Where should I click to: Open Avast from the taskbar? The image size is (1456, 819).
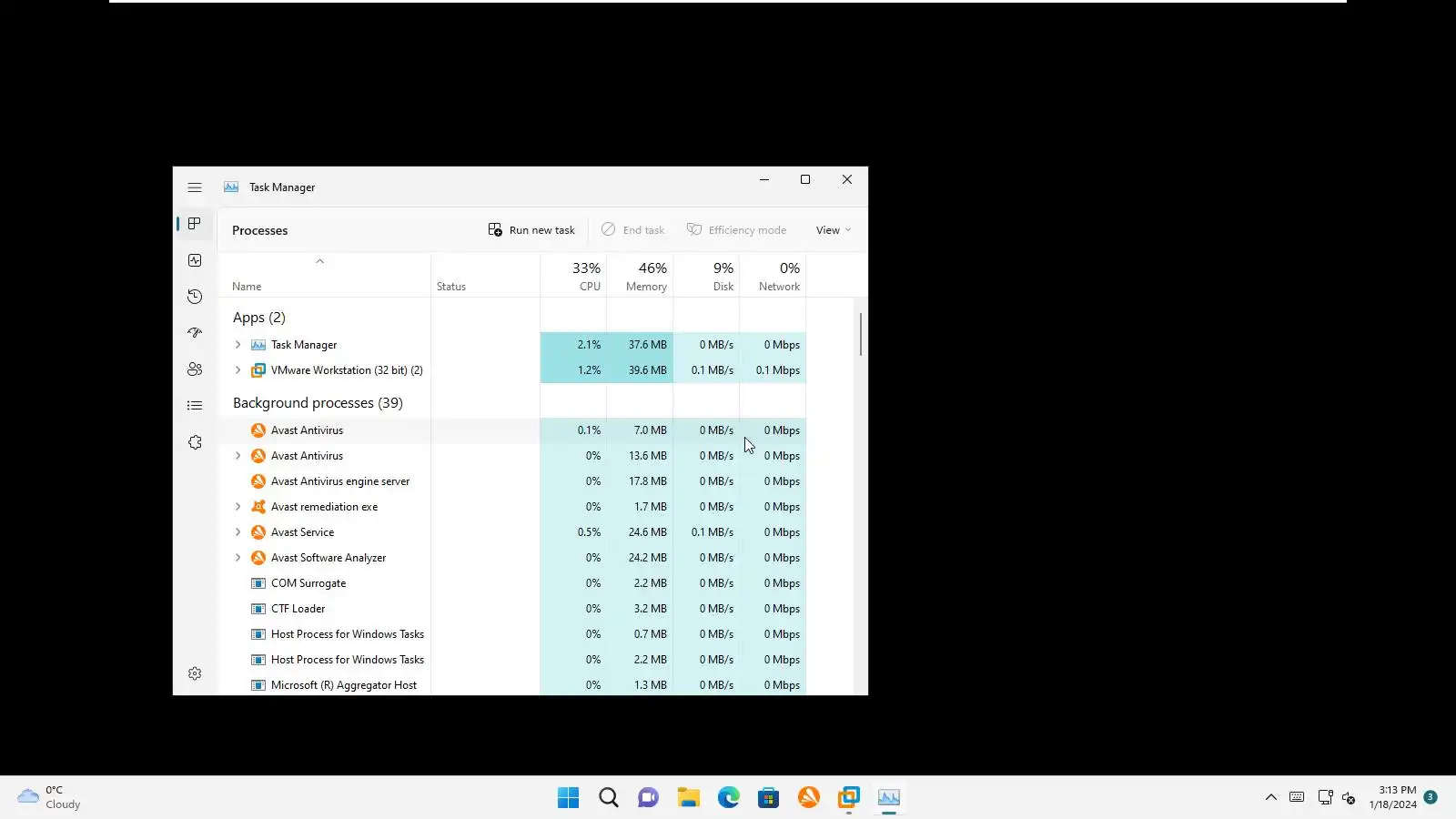coord(809,798)
